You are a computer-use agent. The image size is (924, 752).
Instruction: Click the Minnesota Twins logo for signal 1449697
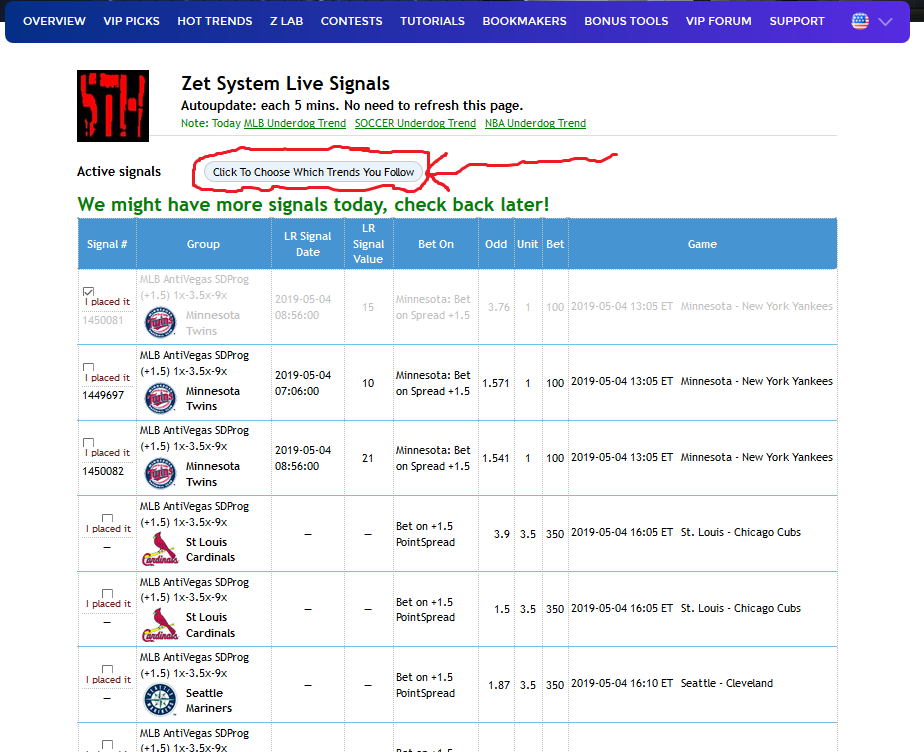pos(159,397)
